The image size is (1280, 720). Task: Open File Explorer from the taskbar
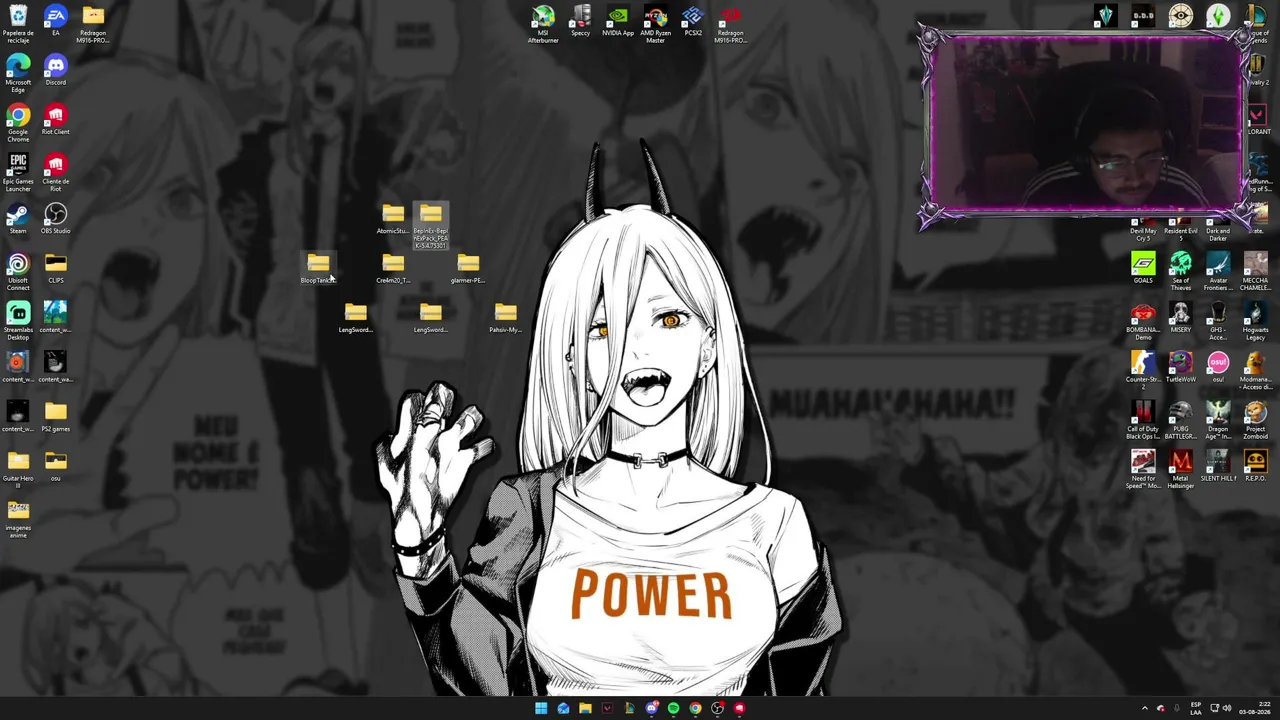click(x=585, y=708)
